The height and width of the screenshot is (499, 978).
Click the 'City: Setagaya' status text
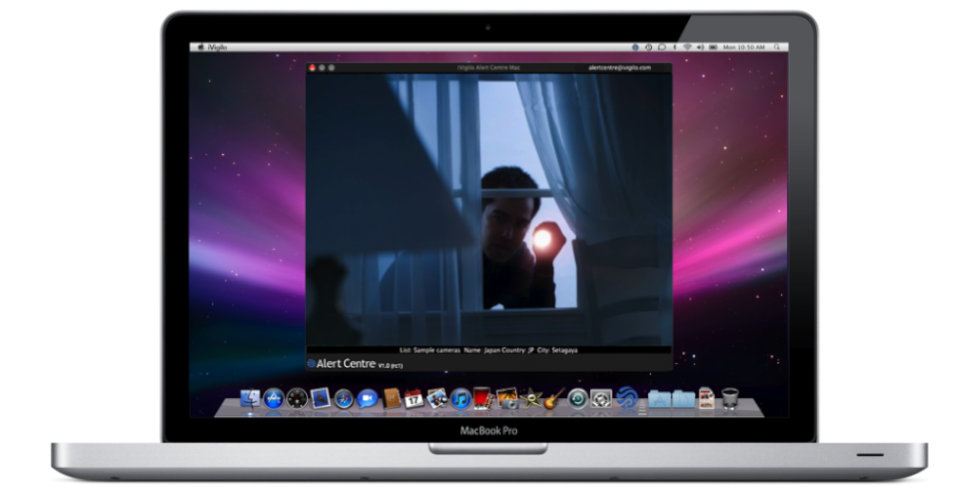pyautogui.click(x=558, y=351)
